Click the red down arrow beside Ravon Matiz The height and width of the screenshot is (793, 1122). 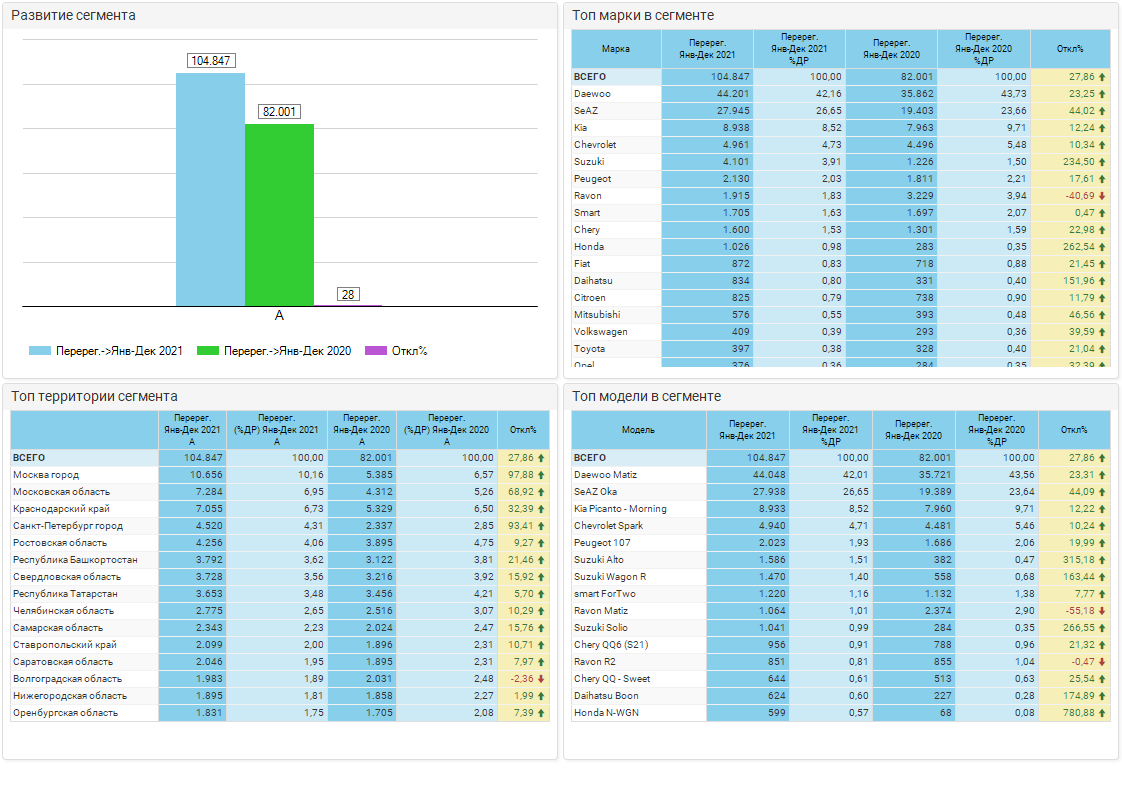1102,610
